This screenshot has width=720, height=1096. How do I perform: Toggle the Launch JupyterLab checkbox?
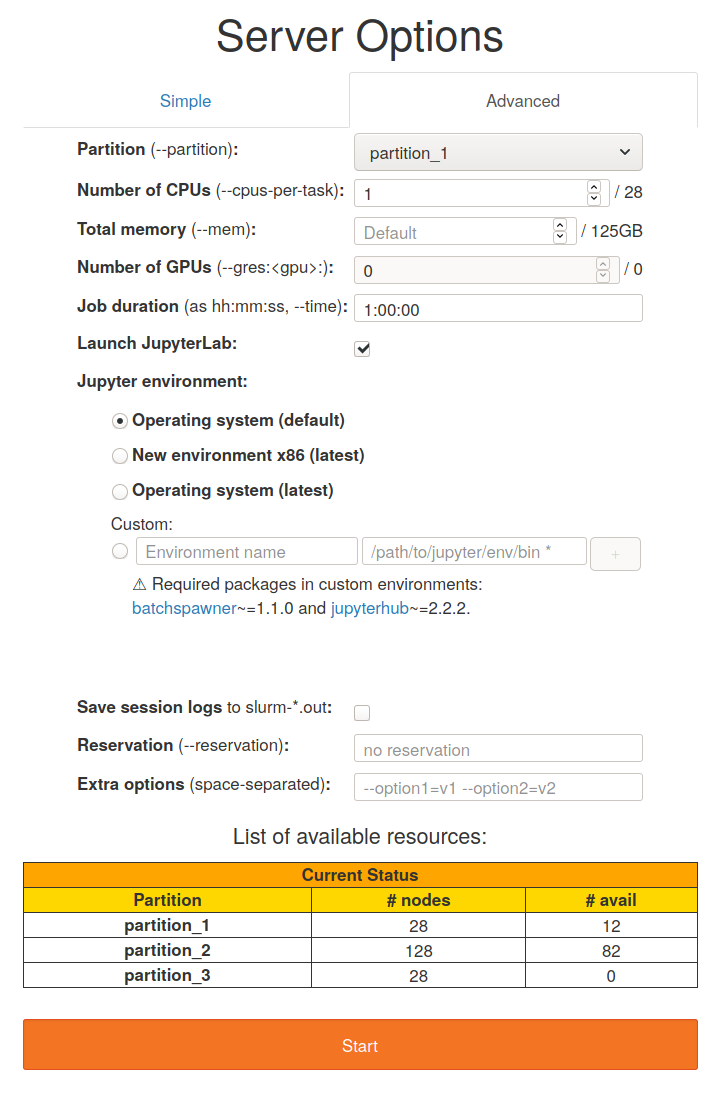[x=361, y=348]
